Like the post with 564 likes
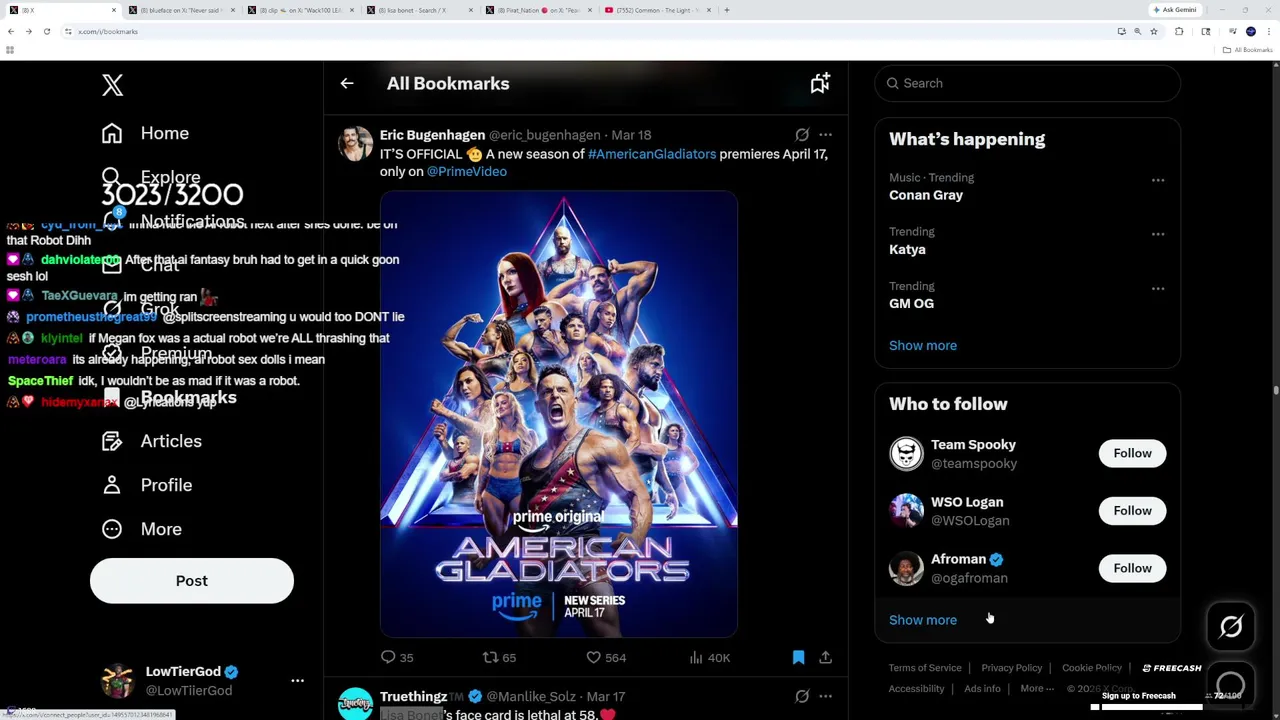This screenshot has height=720, width=1280. (594, 657)
